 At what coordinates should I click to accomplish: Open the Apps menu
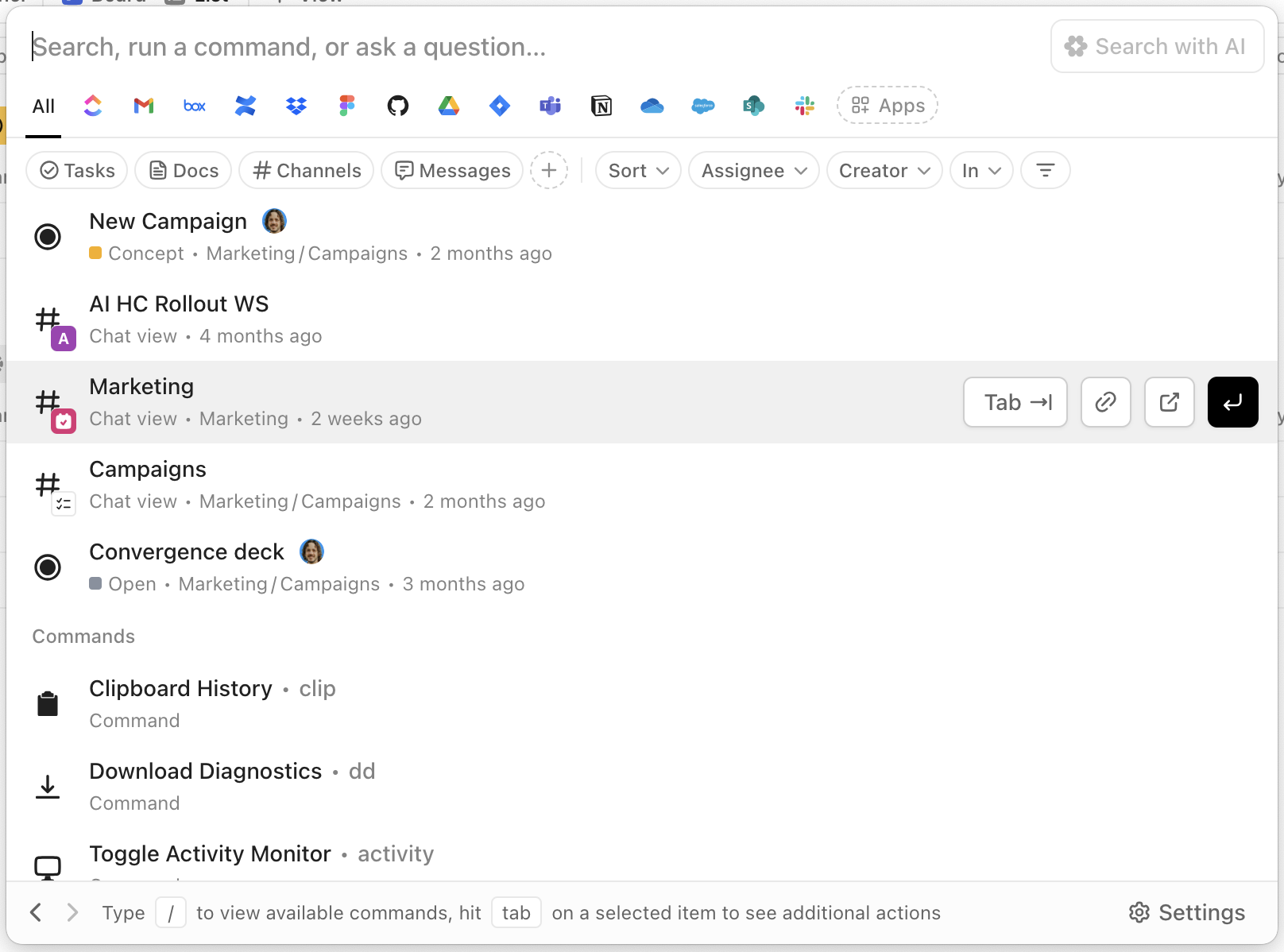tap(887, 105)
